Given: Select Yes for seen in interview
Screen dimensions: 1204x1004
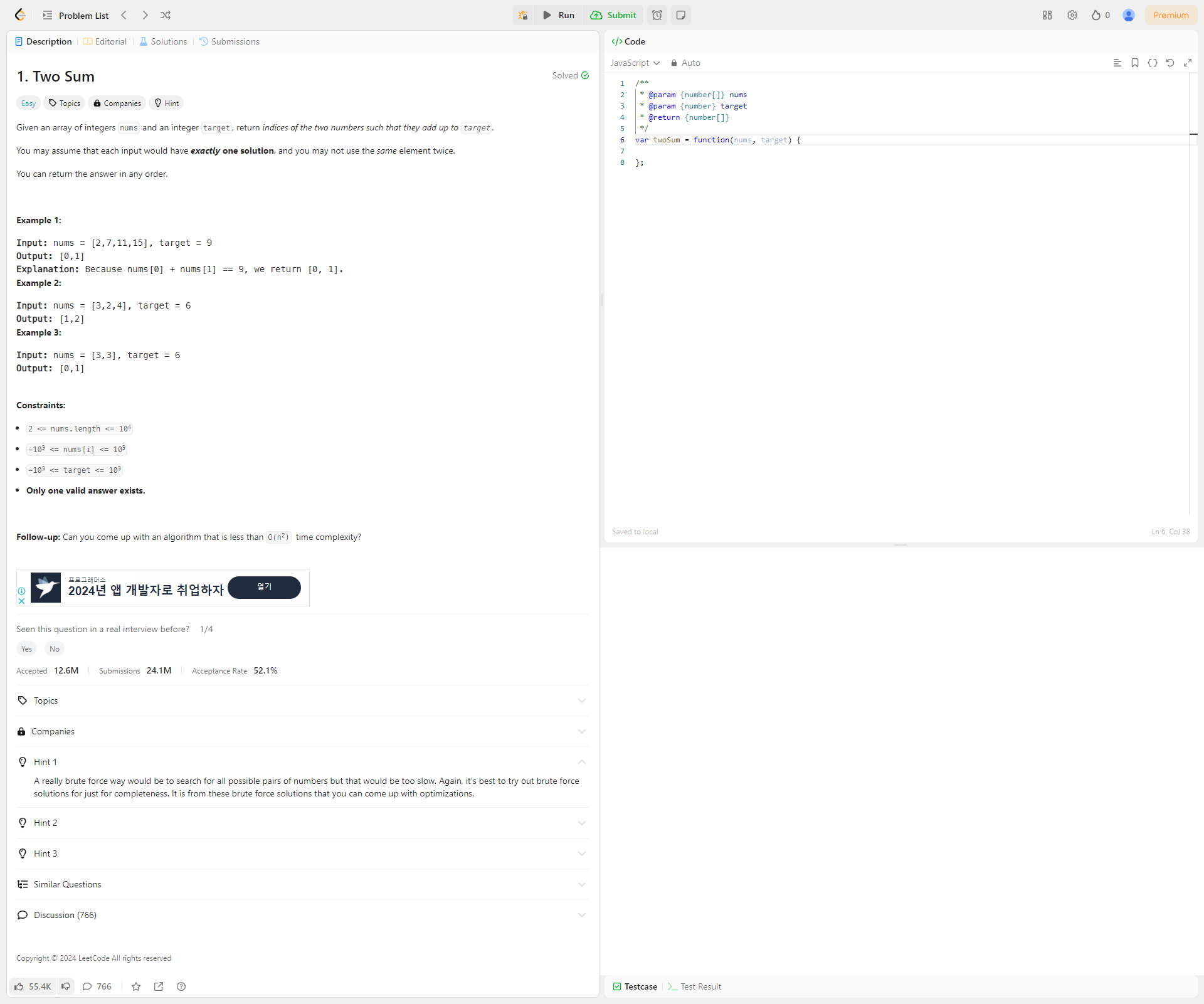Looking at the screenshot, I should coord(26,649).
